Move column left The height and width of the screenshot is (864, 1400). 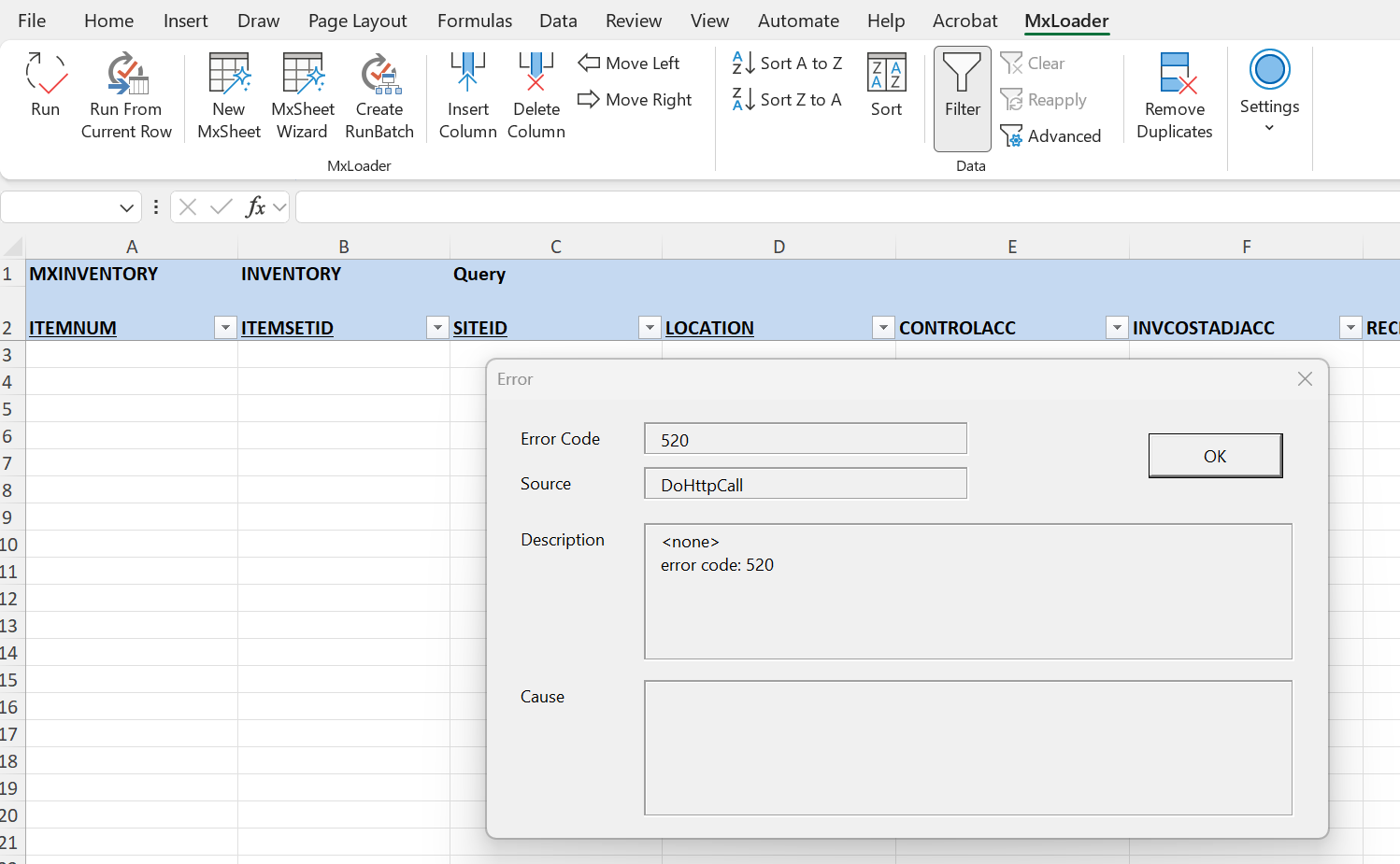(x=629, y=63)
